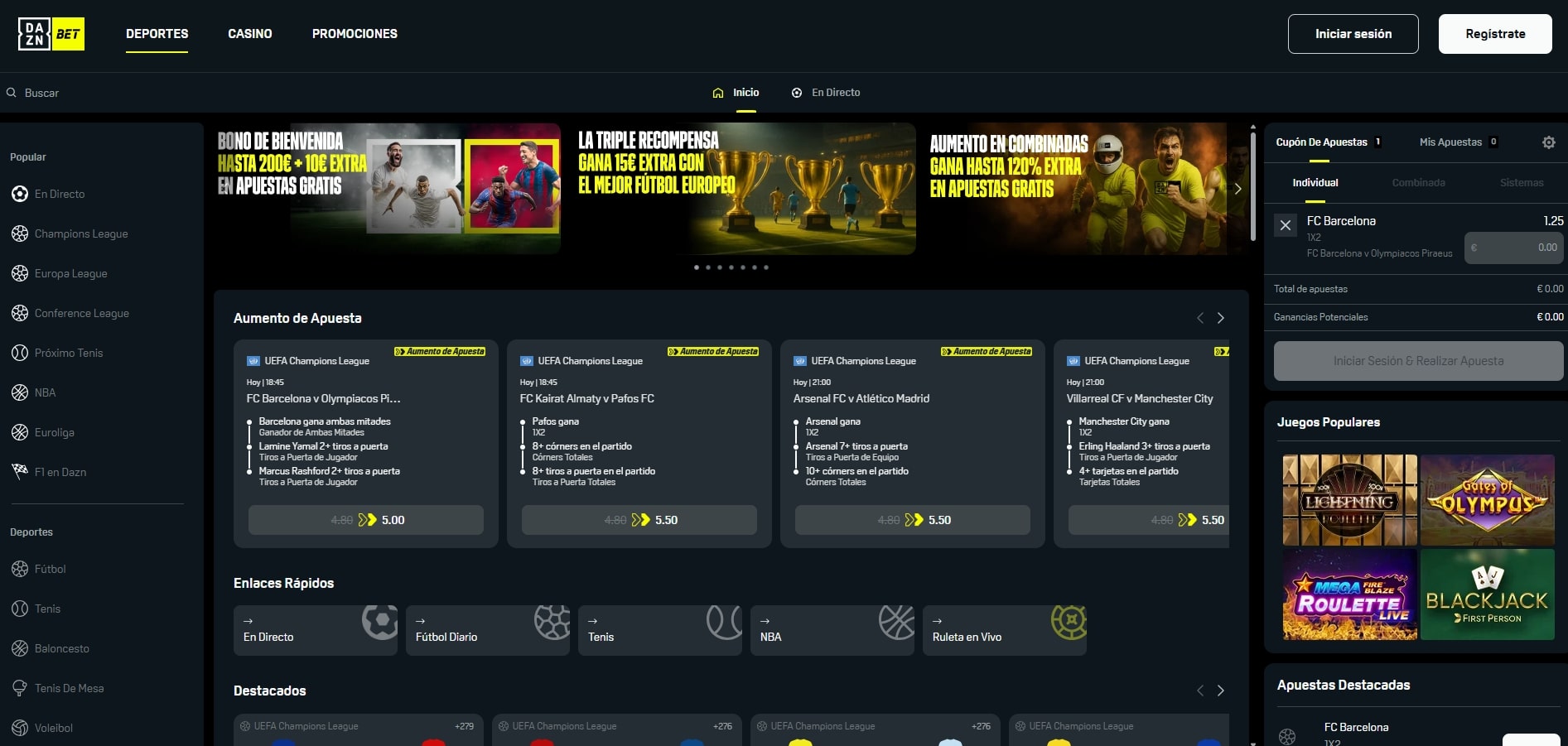Select the NBA sport icon in sidebar
Viewport: 1568px width, 746px height.
click(x=18, y=392)
